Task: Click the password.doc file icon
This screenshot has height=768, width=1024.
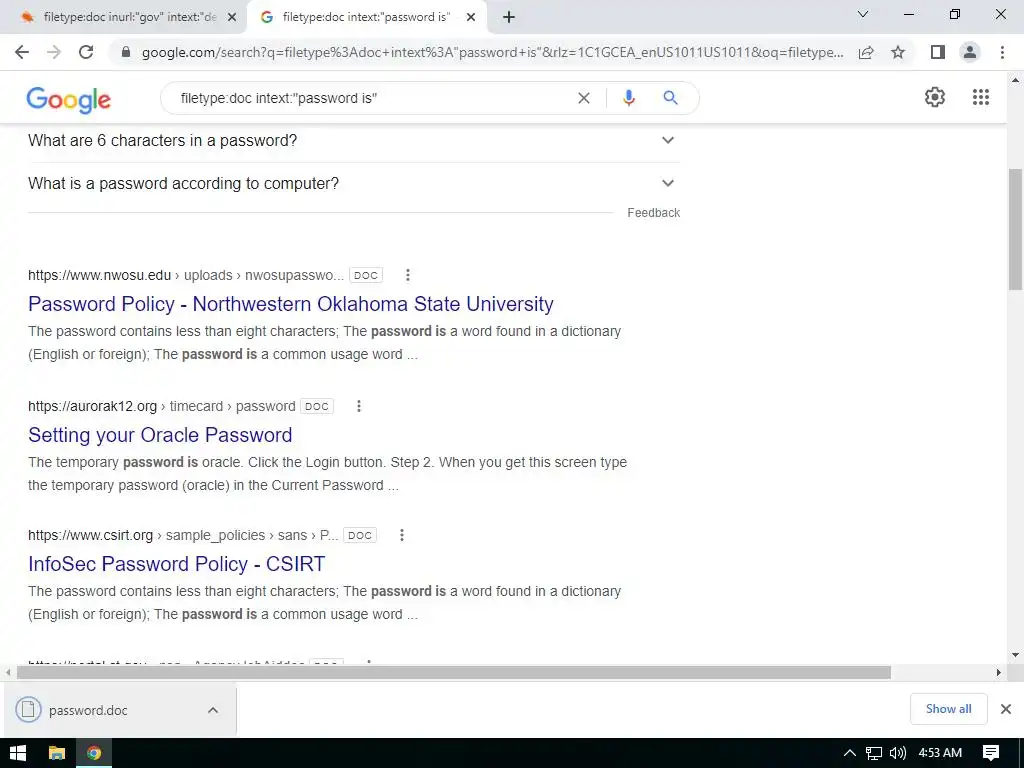Action: (x=28, y=710)
